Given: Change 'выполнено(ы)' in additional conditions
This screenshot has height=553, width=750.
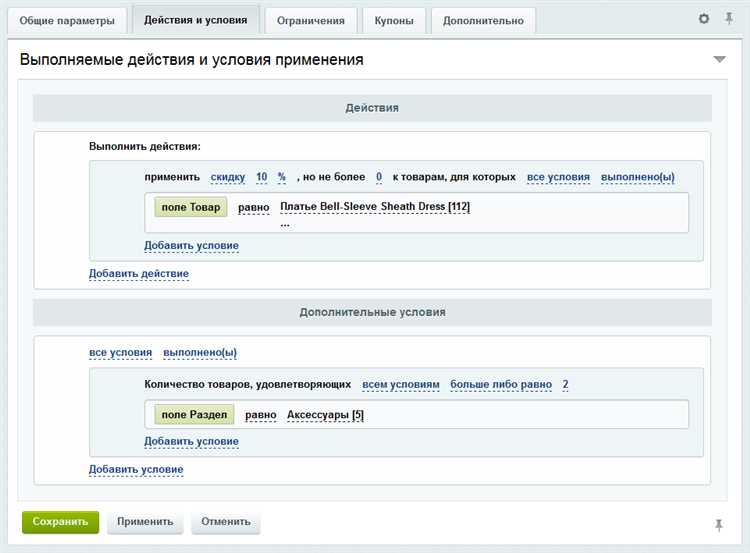Looking at the screenshot, I should (x=200, y=353).
